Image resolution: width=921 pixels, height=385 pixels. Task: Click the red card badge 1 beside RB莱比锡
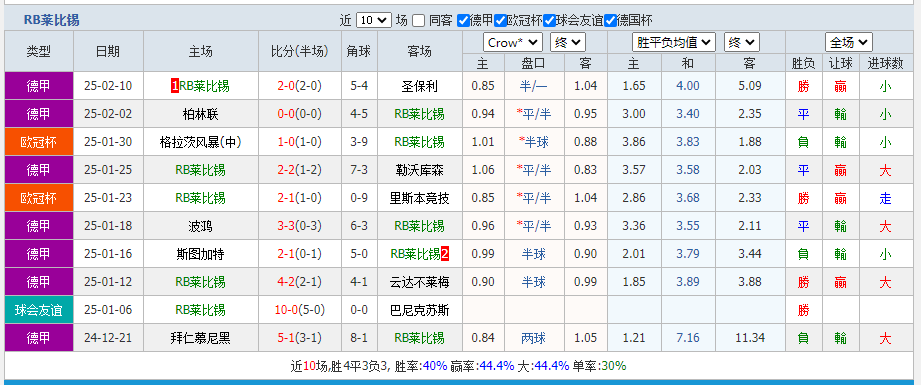174,86
